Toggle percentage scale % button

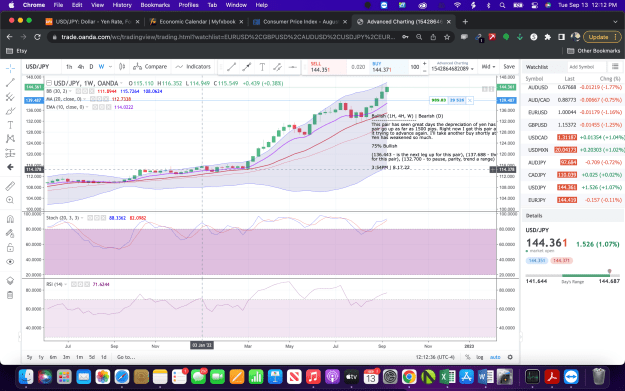(x=468, y=357)
